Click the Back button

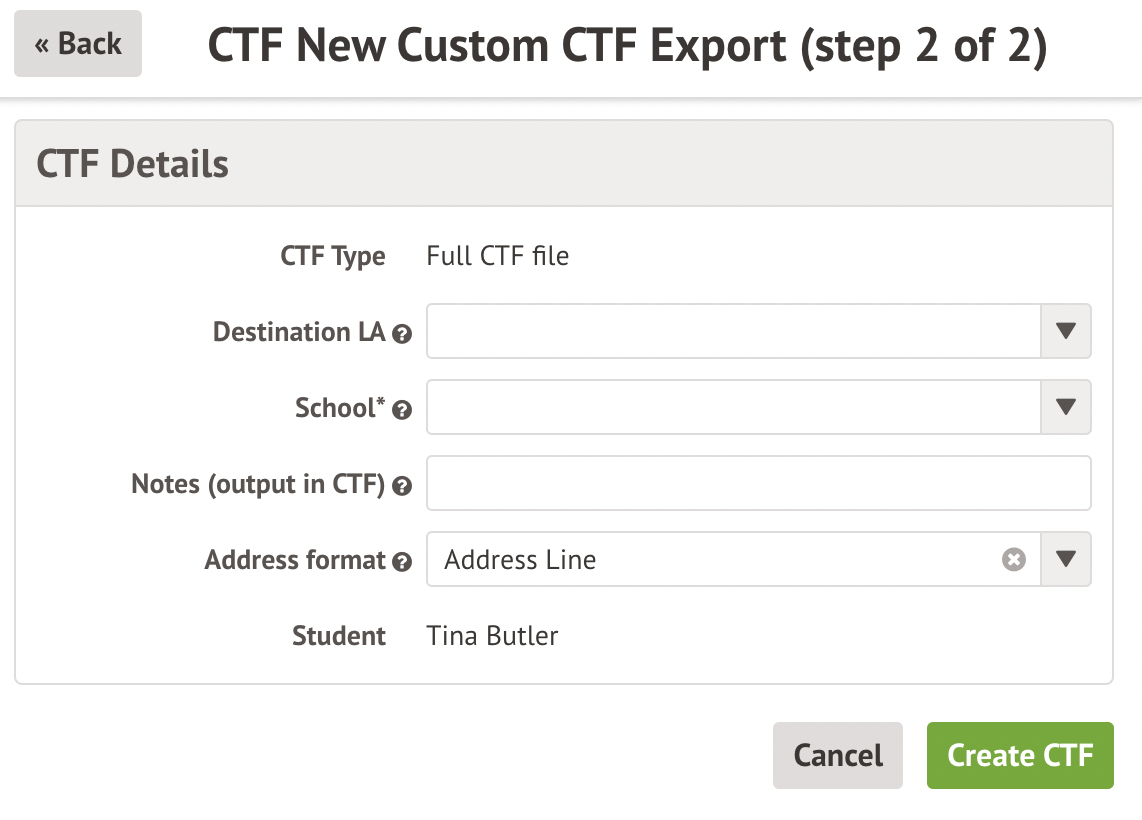click(x=77, y=44)
